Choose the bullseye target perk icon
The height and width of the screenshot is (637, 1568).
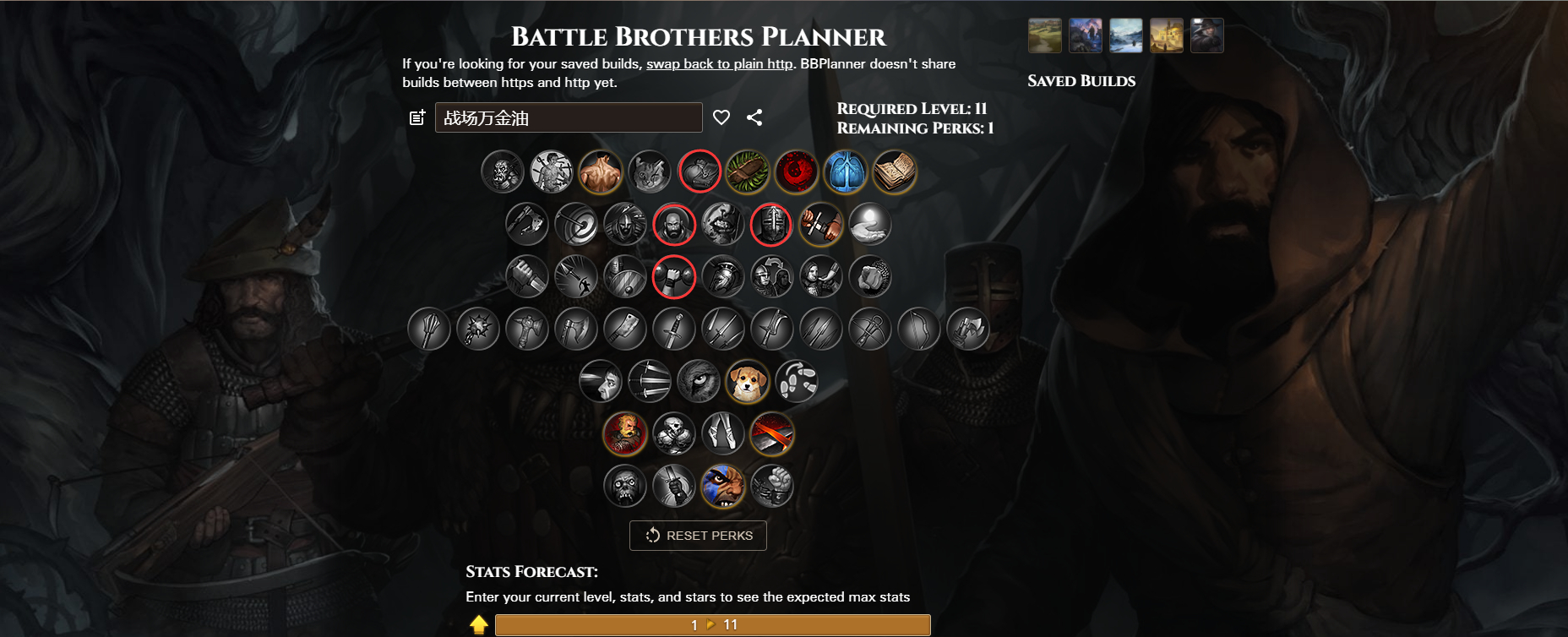tap(576, 225)
